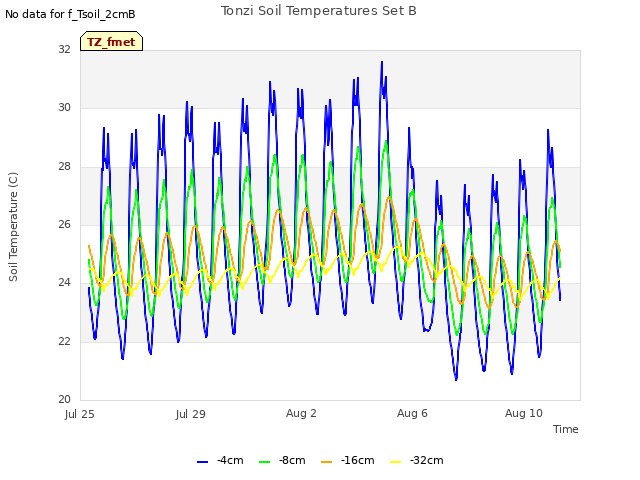Click the Jul 25 x-axis tick label
Screen dimensions: 640x480
point(80,414)
